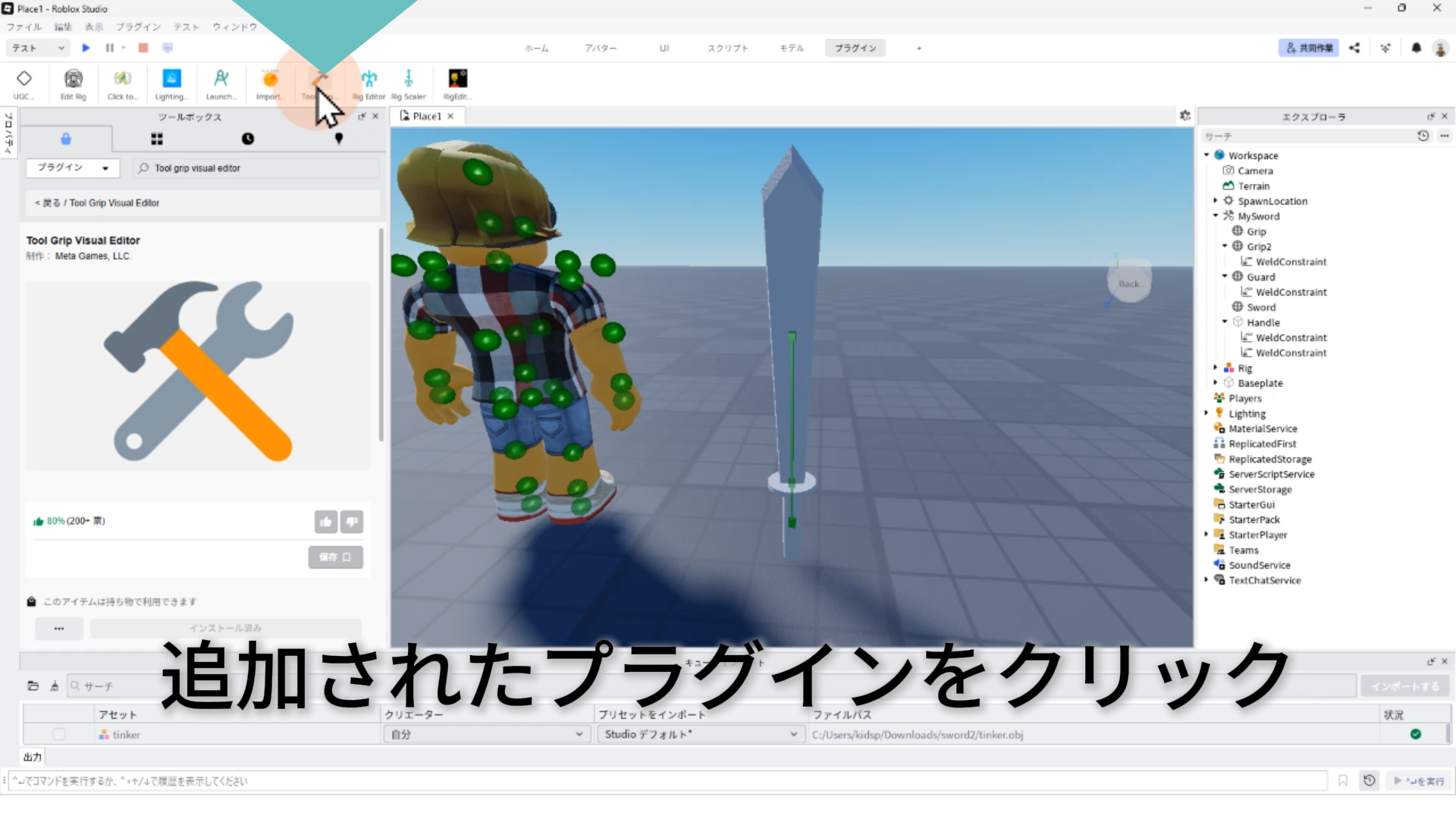Open the Lighting plugin icon

(x=171, y=80)
